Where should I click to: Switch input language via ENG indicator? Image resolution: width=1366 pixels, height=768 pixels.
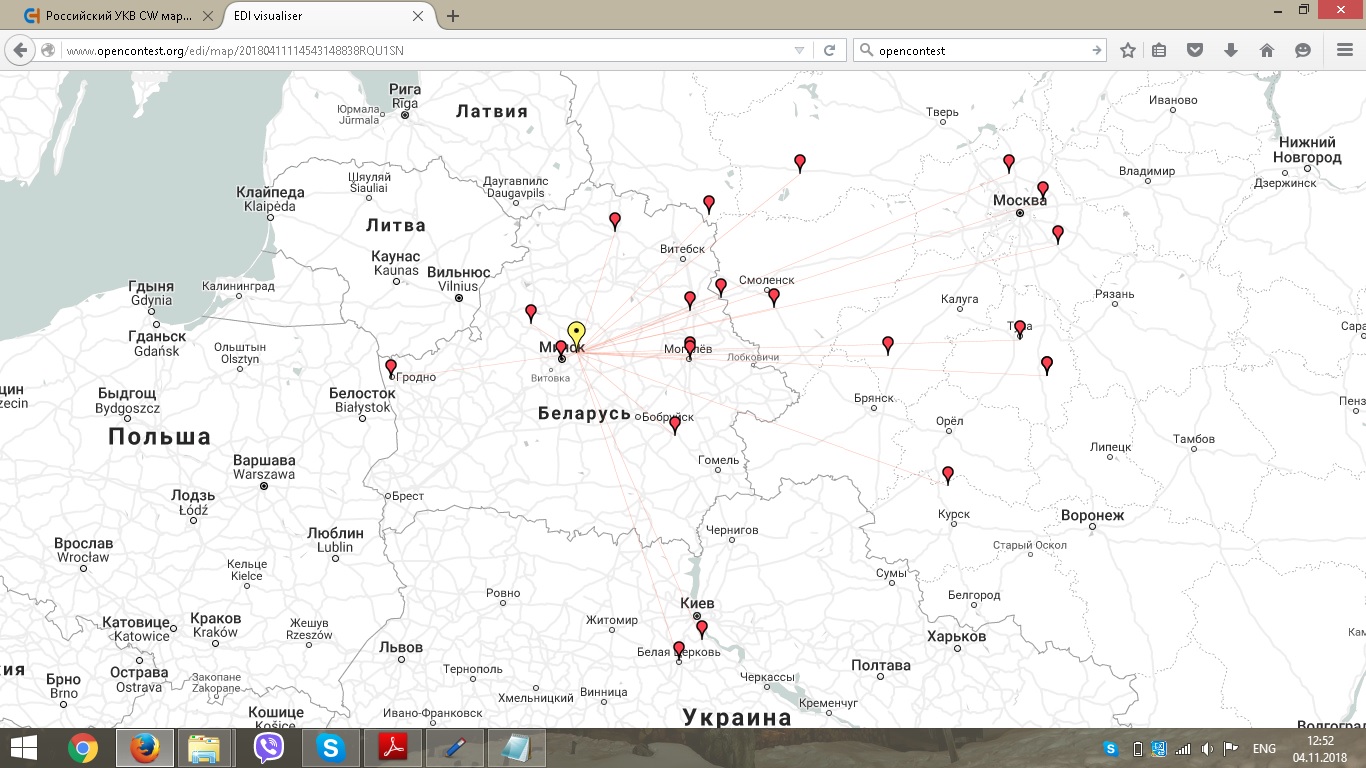point(1263,748)
